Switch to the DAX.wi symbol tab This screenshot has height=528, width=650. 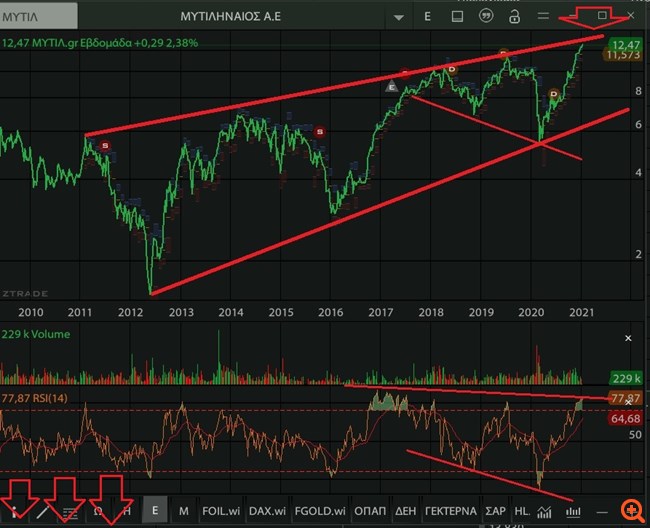pos(267,510)
